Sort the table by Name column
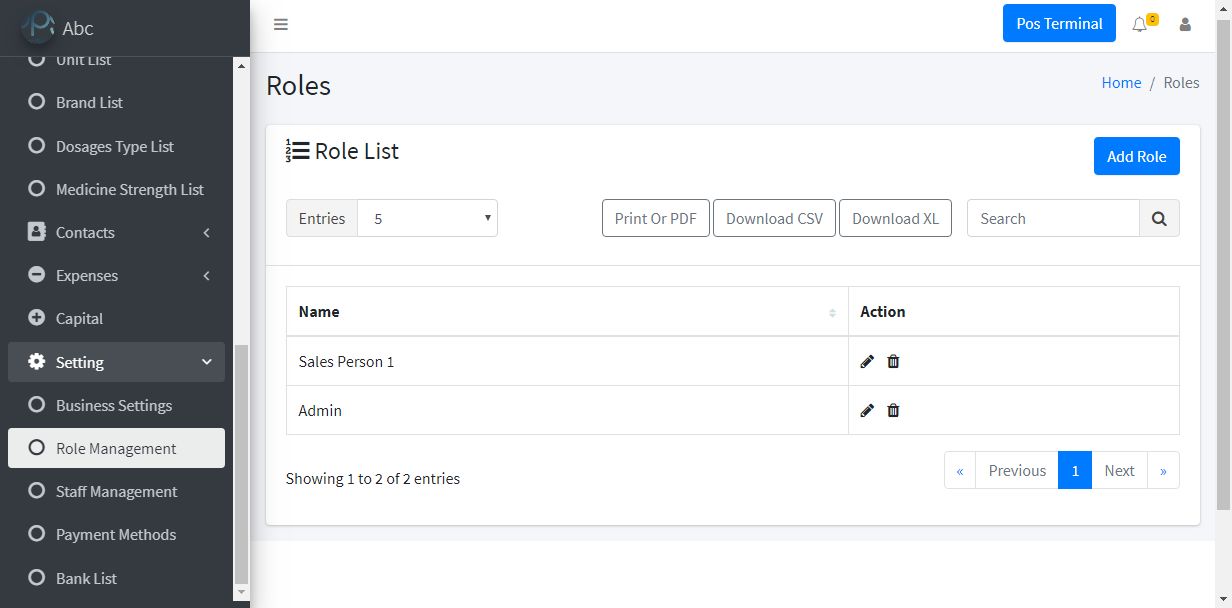The height and width of the screenshot is (608, 1232). point(566,312)
